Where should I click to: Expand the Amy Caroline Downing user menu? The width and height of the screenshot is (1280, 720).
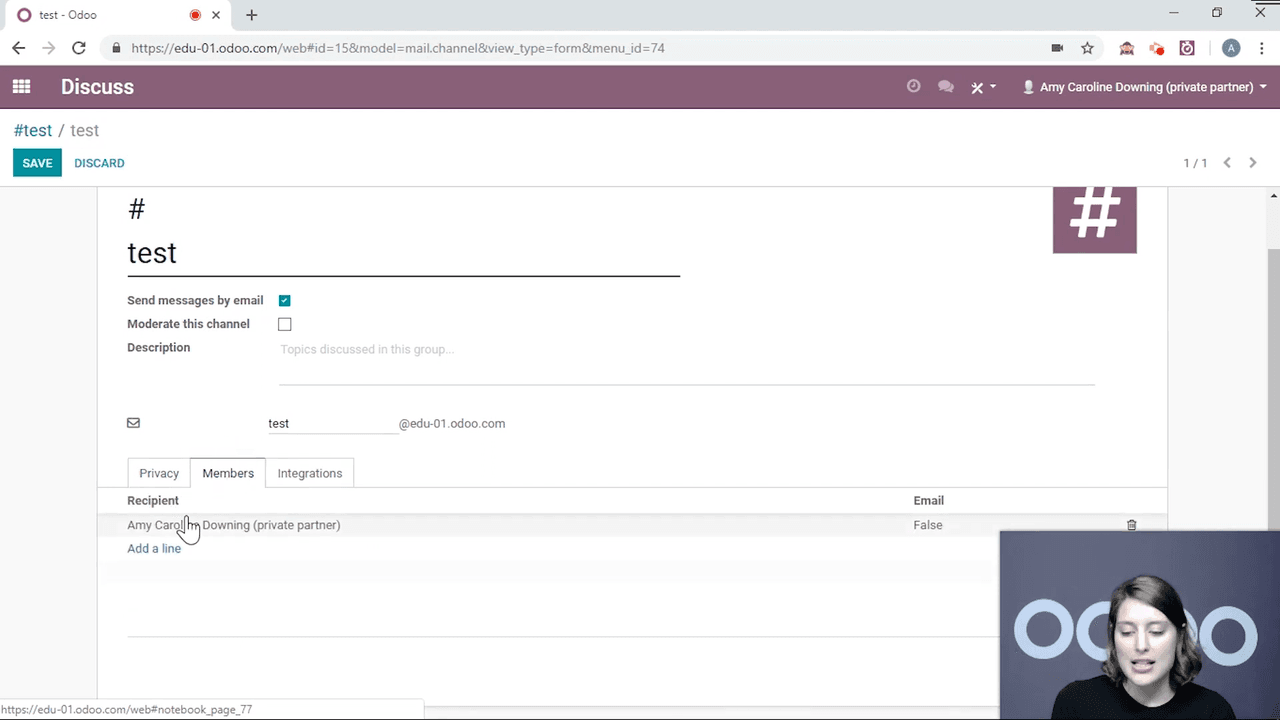point(1145,87)
